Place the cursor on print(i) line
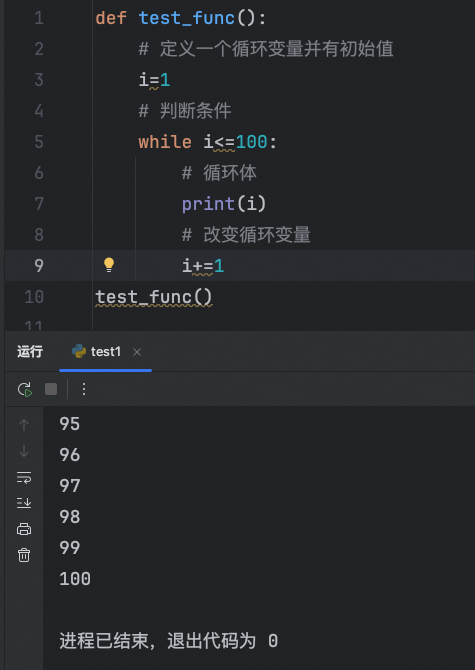475x670 pixels. coord(224,204)
